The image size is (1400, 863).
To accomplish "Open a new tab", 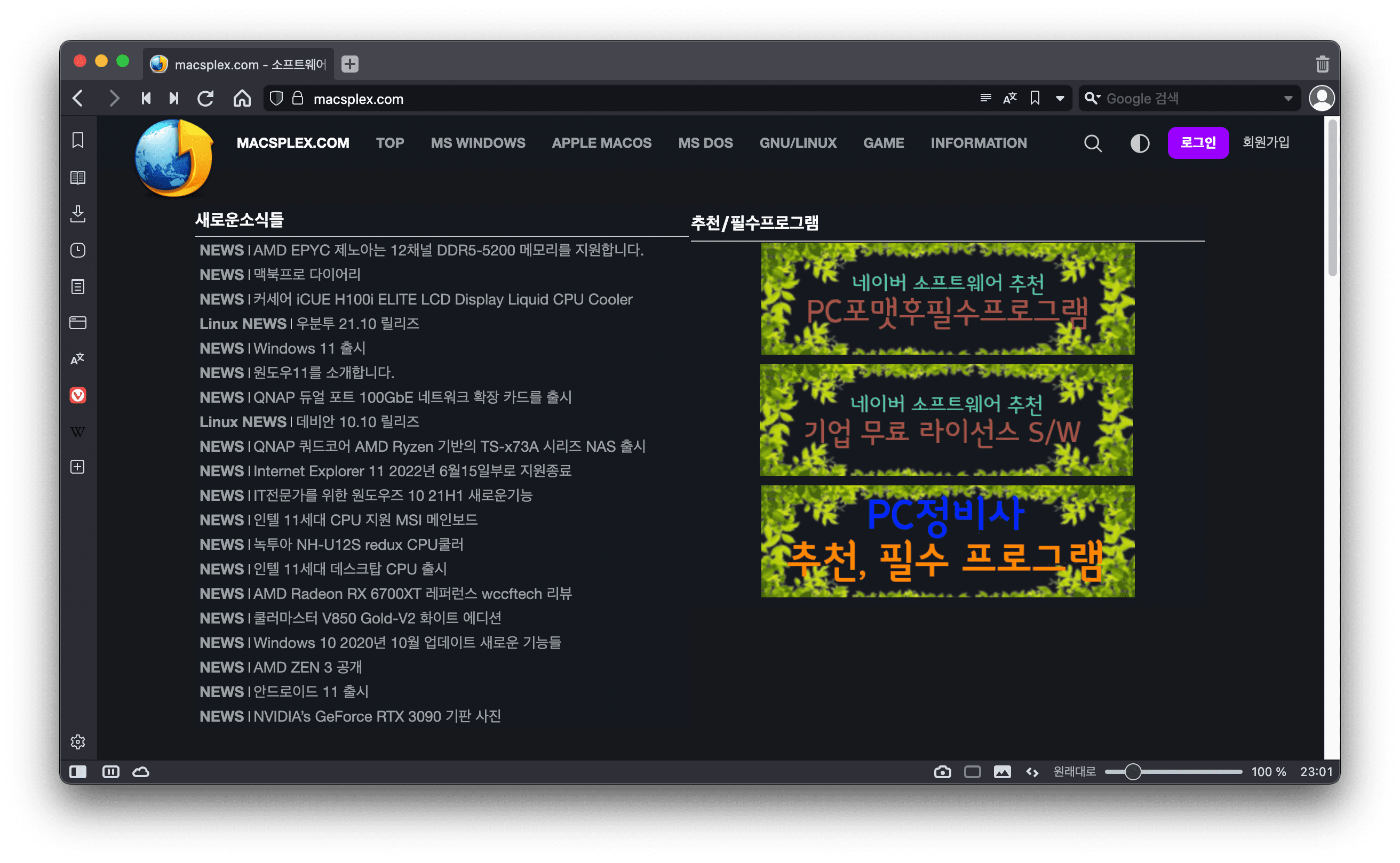I will coord(350,64).
